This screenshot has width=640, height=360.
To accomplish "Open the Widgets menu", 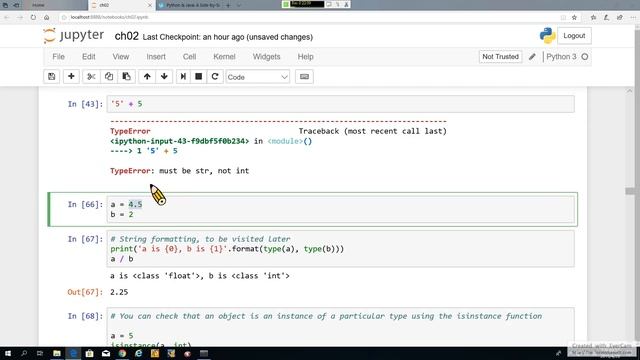I will pos(267,57).
